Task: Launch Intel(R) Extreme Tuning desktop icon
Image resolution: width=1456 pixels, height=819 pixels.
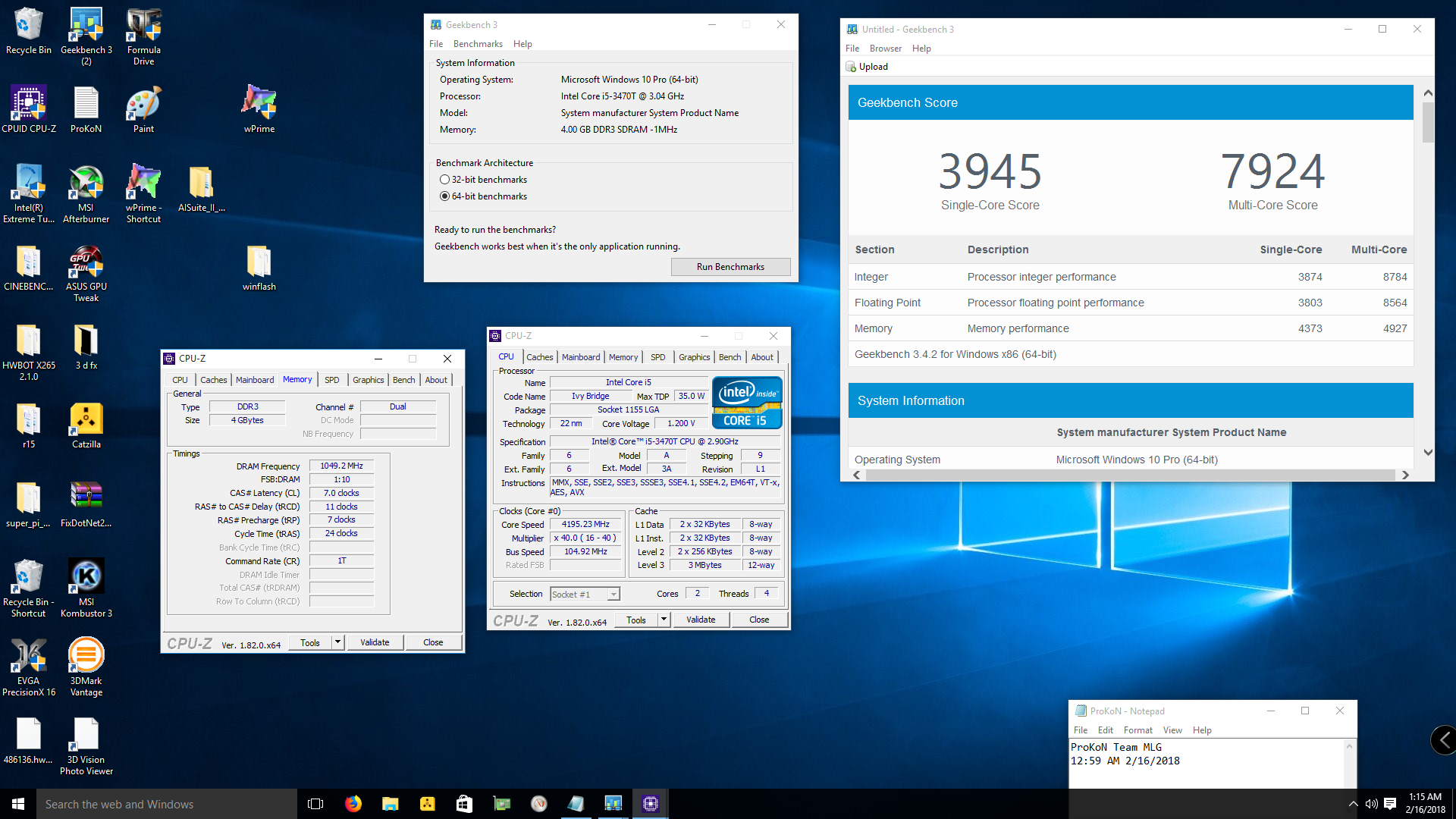Action: tap(29, 193)
